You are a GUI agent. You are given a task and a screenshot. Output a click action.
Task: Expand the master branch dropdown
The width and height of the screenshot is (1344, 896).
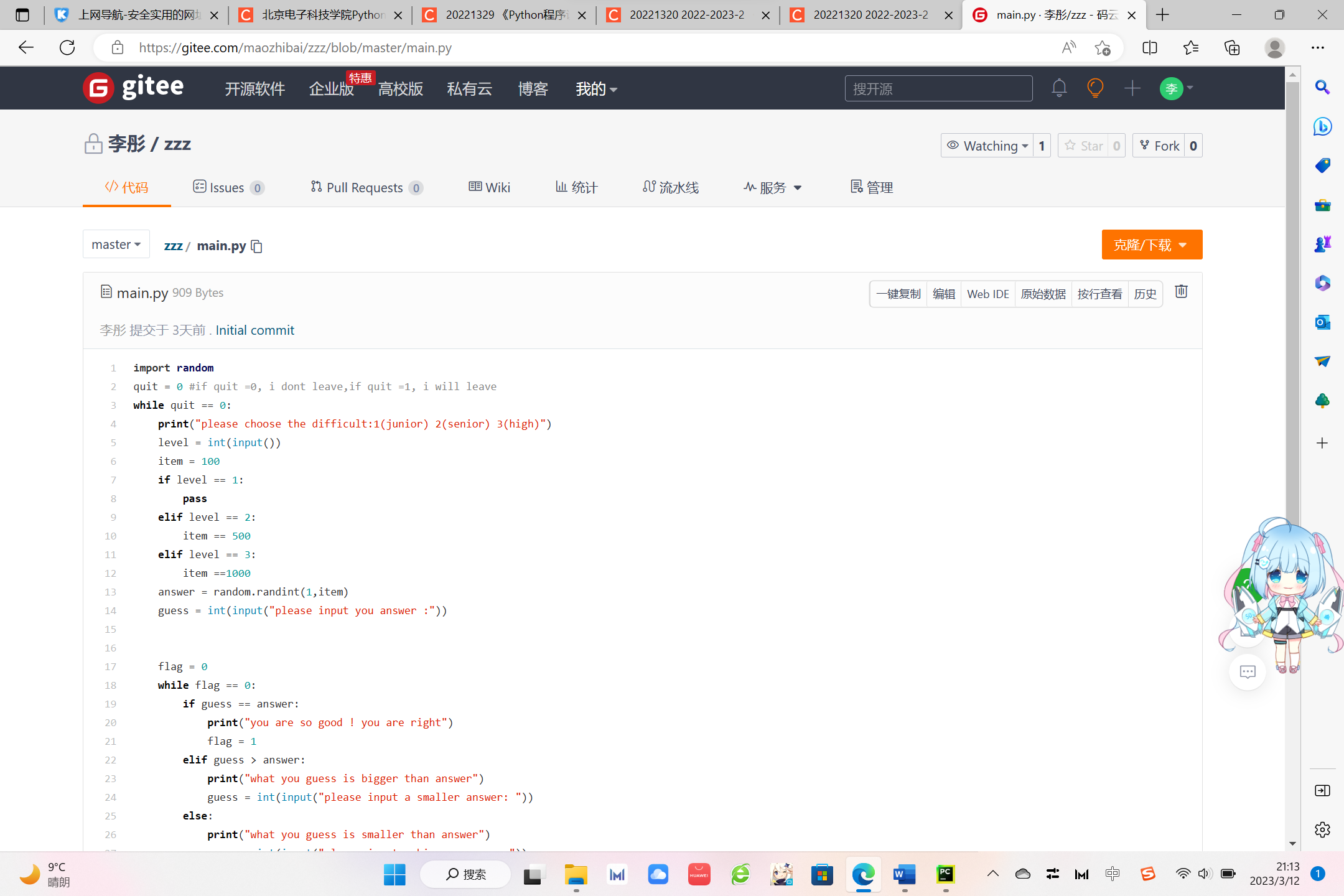pyautogui.click(x=116, y=245)
